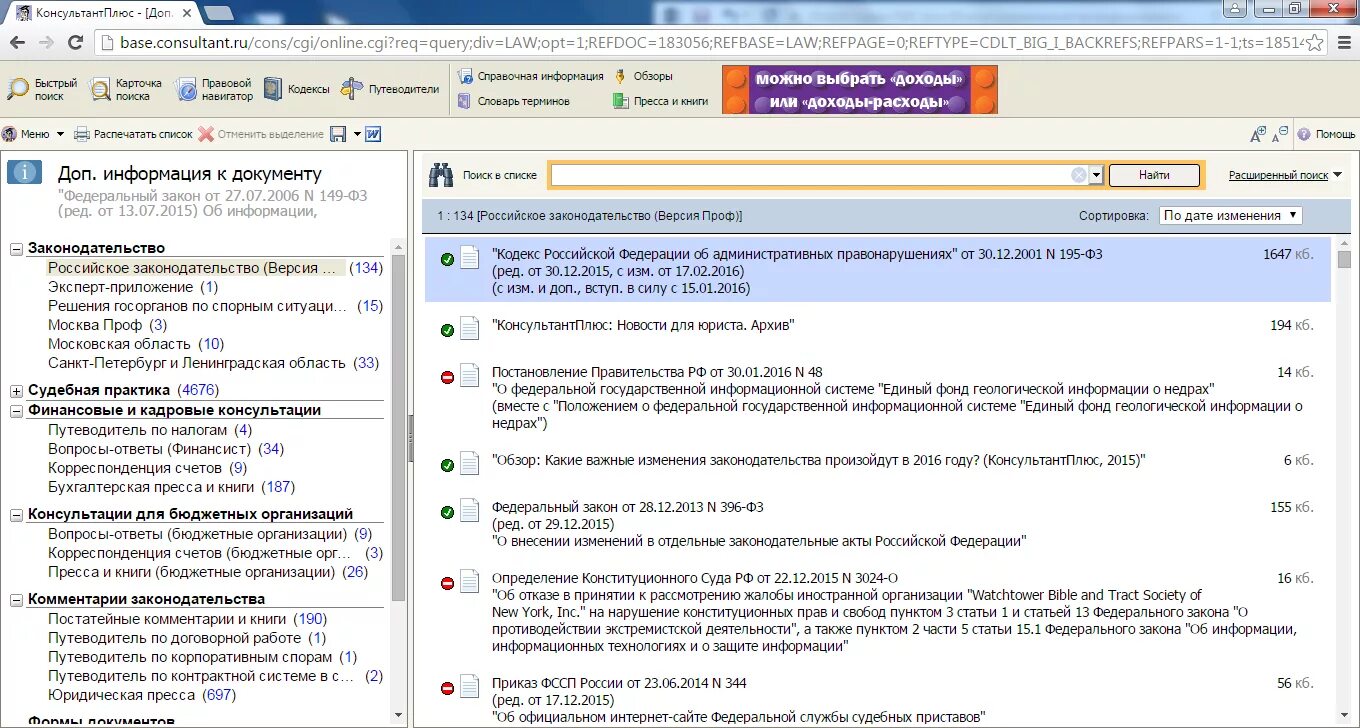Select Путеводитель по налогам (4)
Screen dimensions: 1360x728
[x=150, y=430]
